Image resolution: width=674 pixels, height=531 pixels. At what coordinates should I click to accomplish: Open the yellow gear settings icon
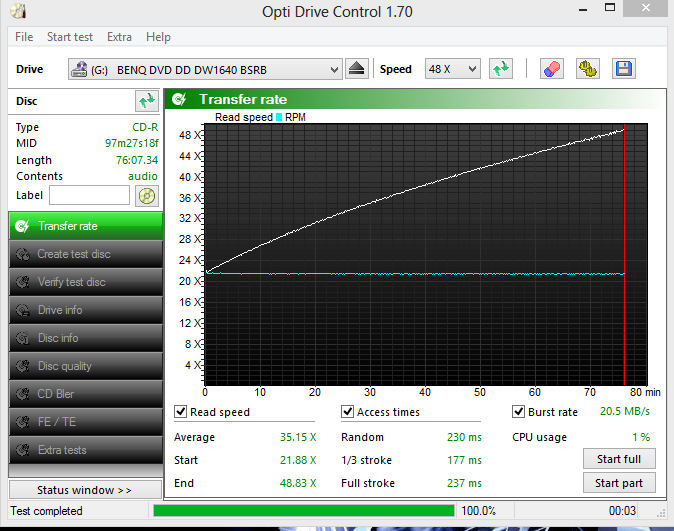(588, 69)
